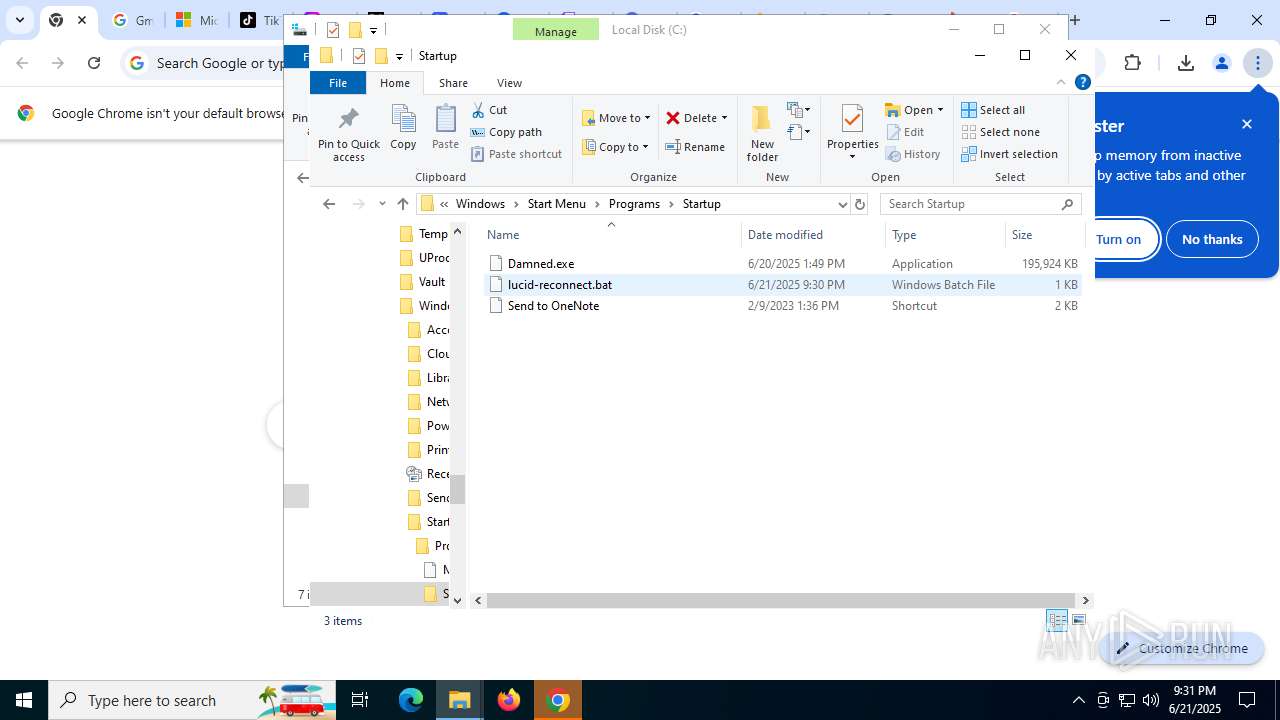Click the search magnifier icon in Explorer
The image size is (1280, 720).
pos(1068,204)
